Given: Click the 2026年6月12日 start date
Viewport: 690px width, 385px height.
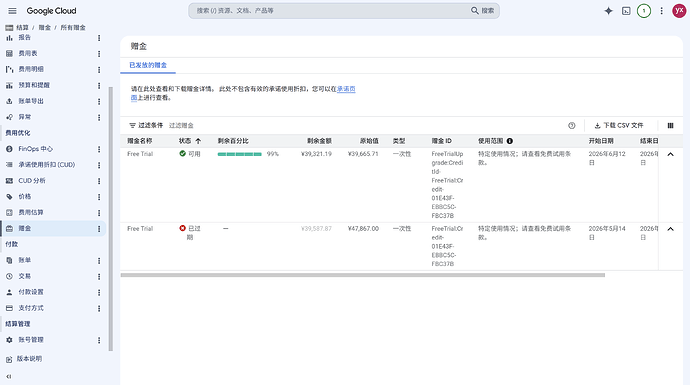Looking at the screenshot, I should pyautogui.click(x=607, y=158).
